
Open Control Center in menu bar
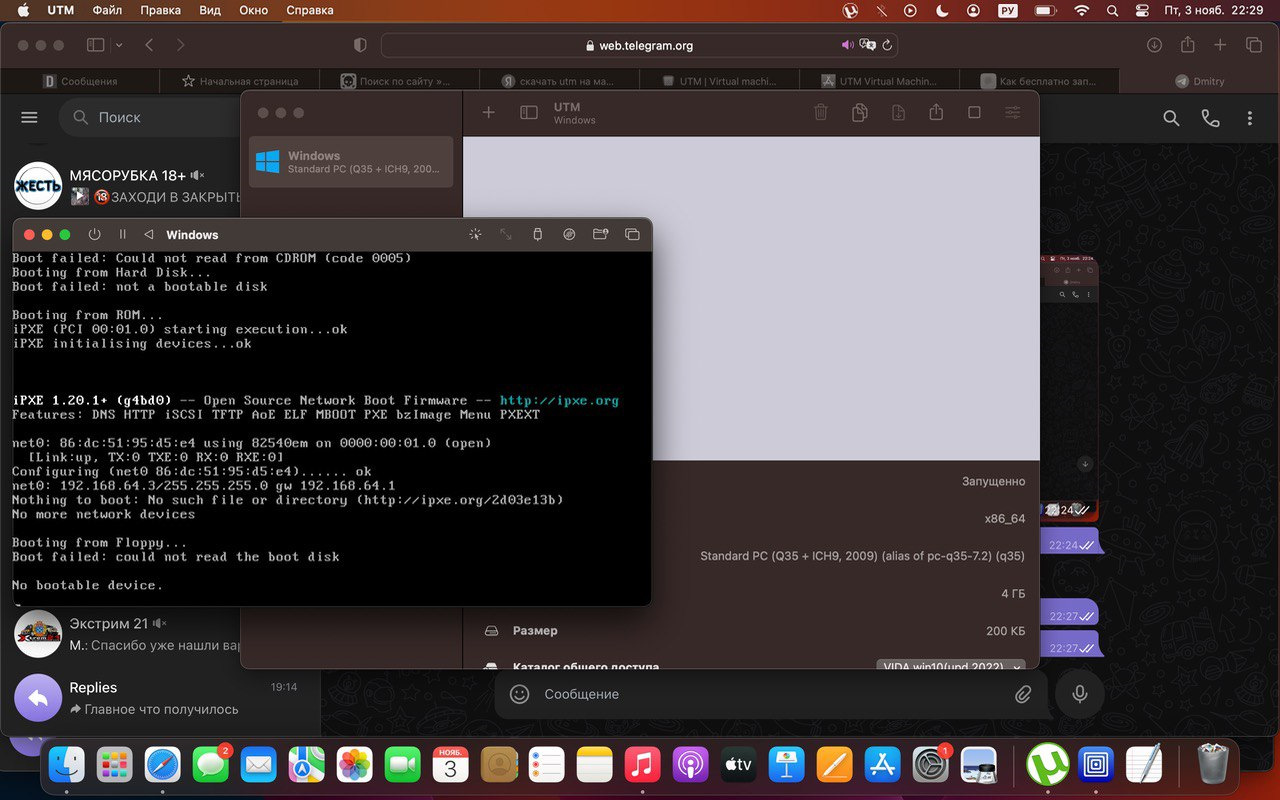(x=1142, y=11)
